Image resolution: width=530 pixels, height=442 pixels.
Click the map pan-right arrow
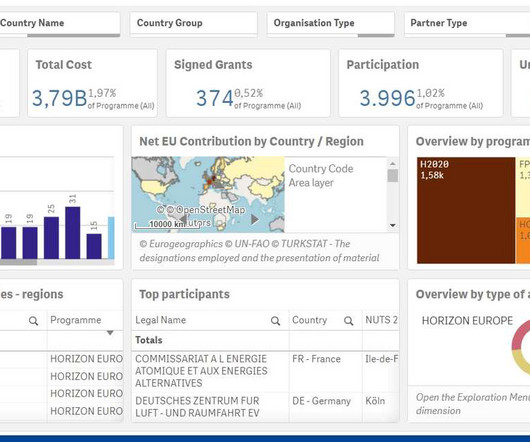pos(255,219)
